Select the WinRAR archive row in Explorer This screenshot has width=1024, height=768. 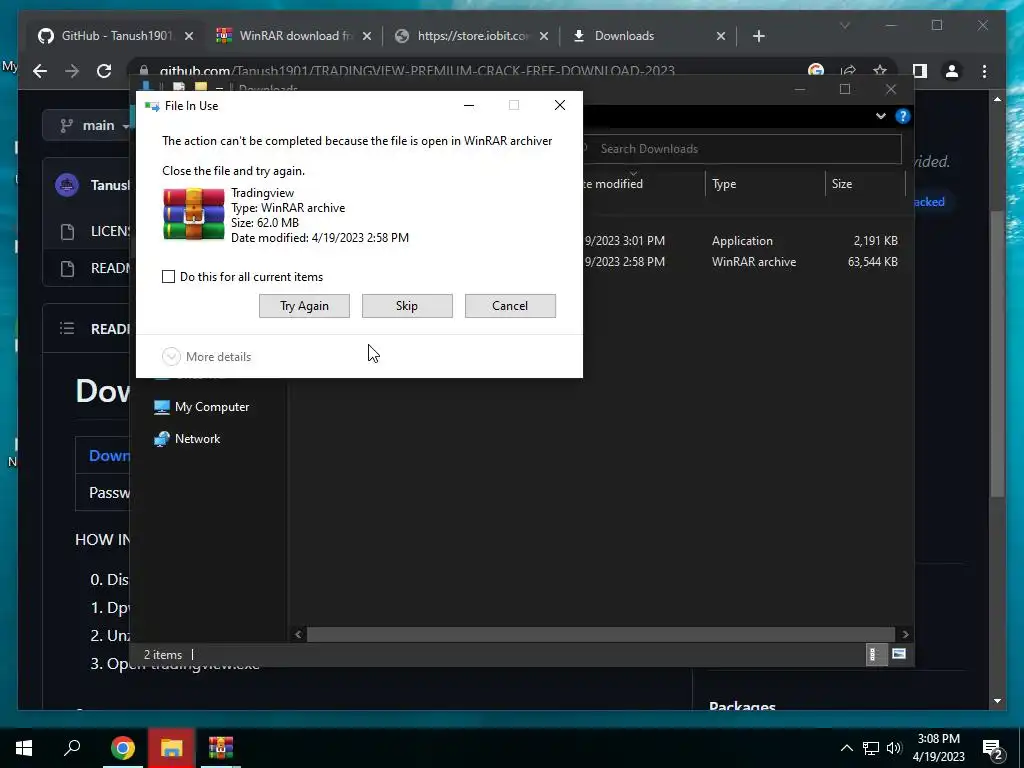point(741,262)
